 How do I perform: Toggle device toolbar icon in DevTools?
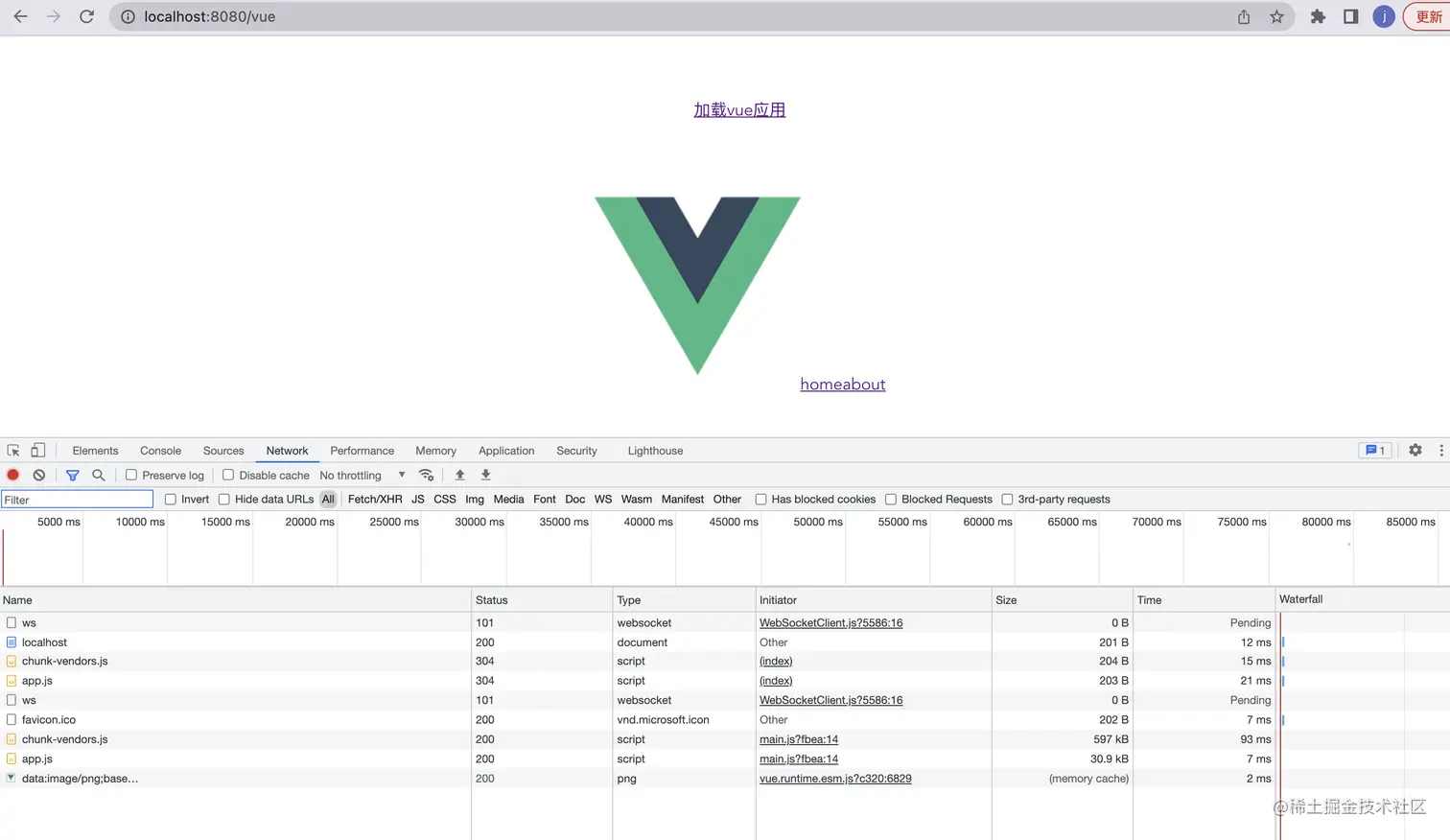tap(38, 450)
